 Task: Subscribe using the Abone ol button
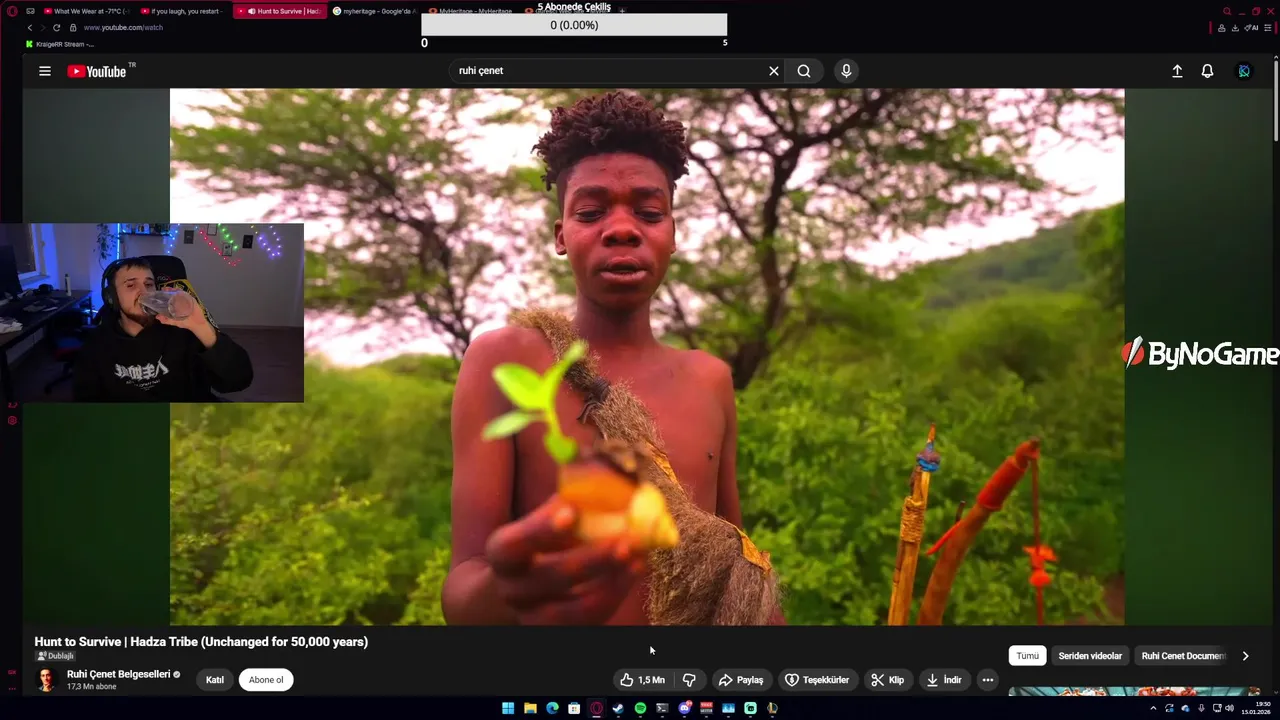point(266,680)
